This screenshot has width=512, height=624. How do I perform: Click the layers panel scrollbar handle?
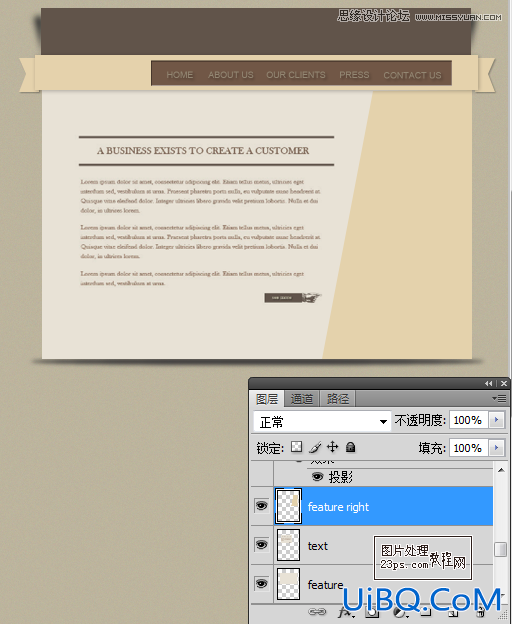pyautogui.click(x=500, y=550)
